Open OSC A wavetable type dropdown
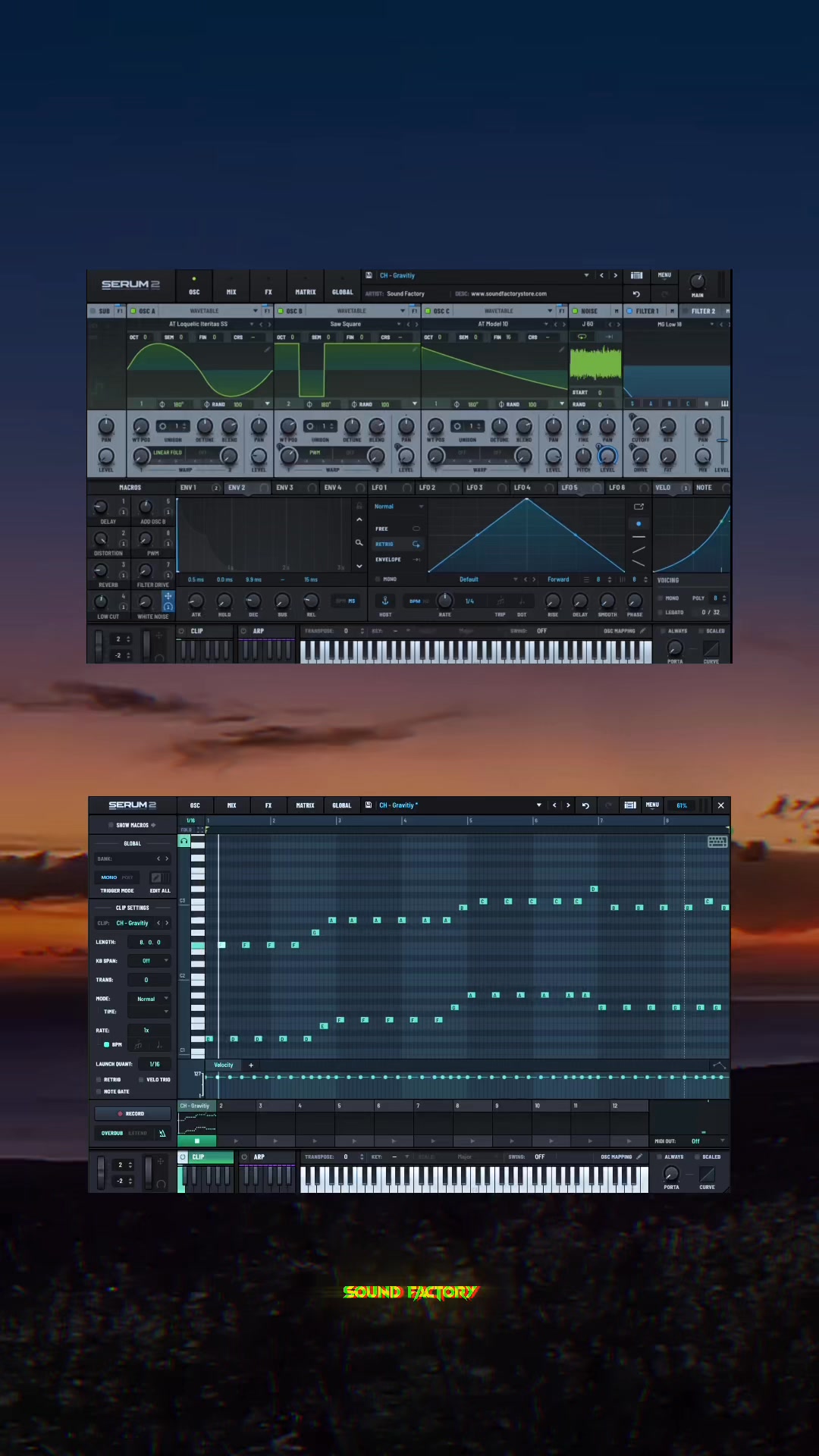 255,311
